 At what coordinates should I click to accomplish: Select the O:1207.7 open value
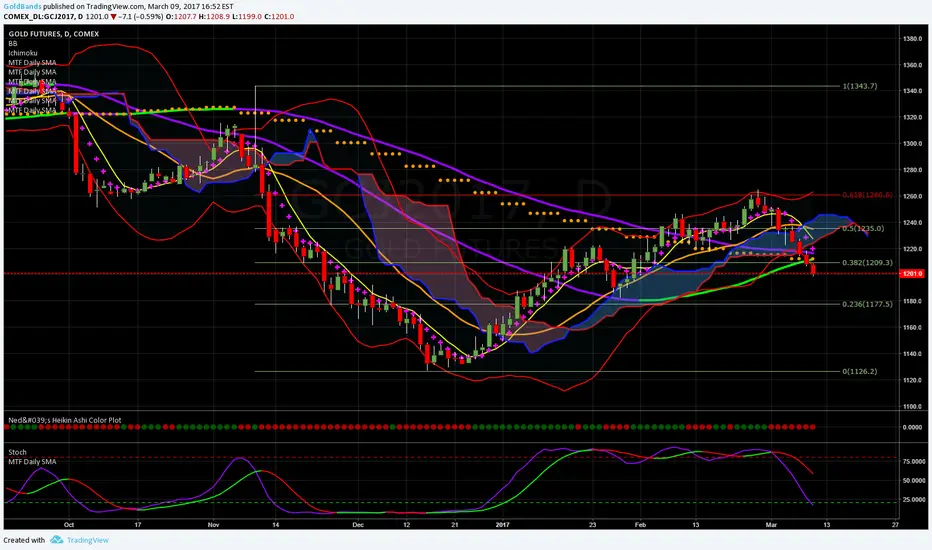(x=181, y=17)
